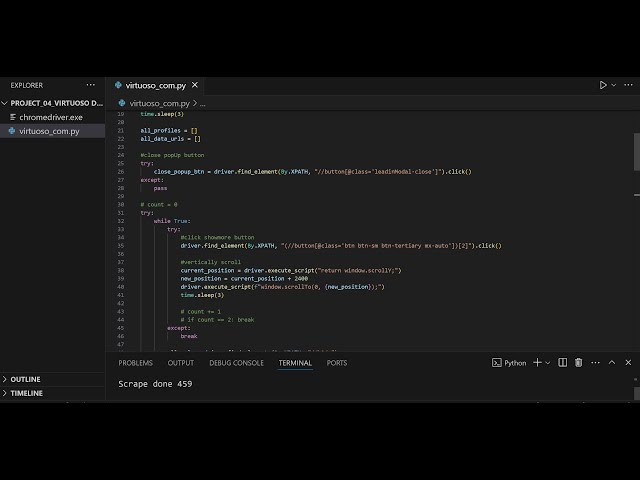Image resolution: width=640 pixels, height=480 pixels.
Task: Click line 39 new_position assignment
Action: click(244, 278)
